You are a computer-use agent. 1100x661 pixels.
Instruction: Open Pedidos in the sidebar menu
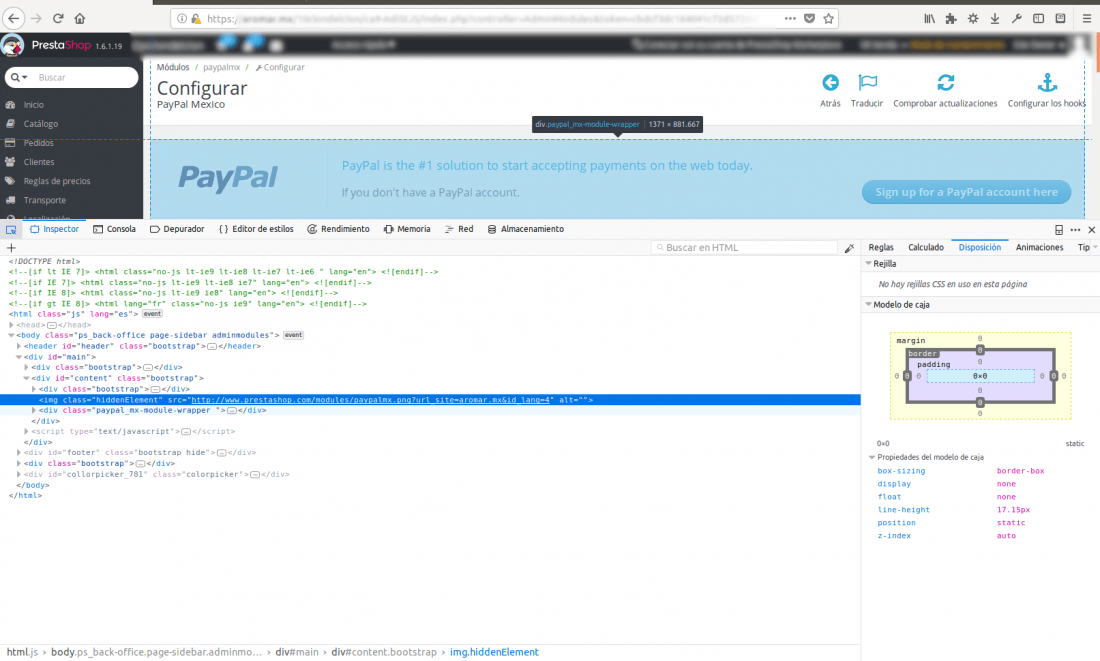pyautogui.click(x=38, y=142)
